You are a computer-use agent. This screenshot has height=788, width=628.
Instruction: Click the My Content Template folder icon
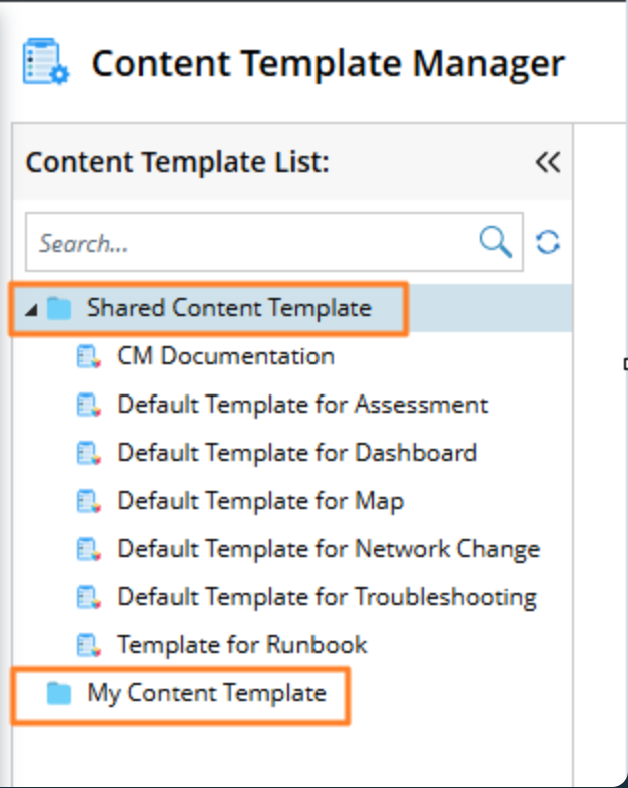point(59,693)
